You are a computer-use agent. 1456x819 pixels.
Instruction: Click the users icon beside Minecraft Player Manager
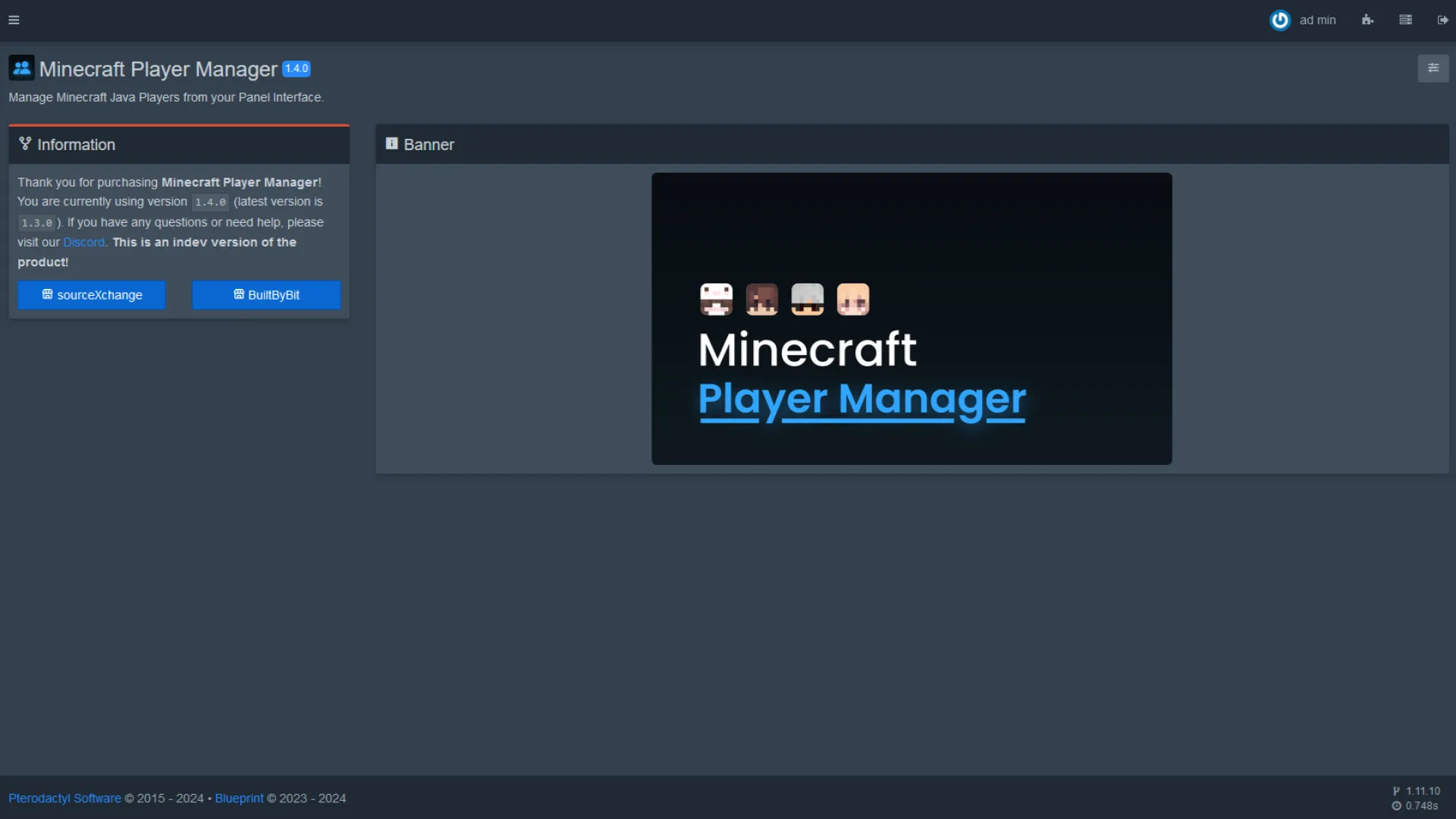(x=21, y=67)
